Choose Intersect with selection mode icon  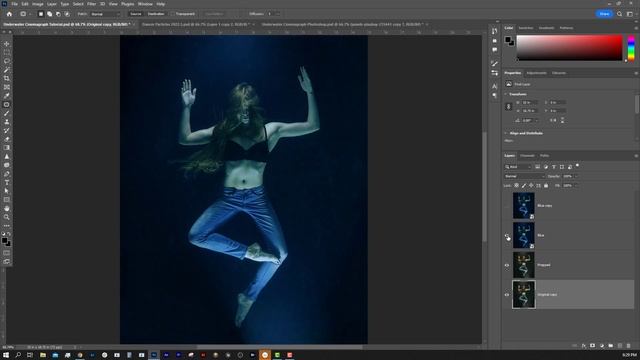[67, 14]
